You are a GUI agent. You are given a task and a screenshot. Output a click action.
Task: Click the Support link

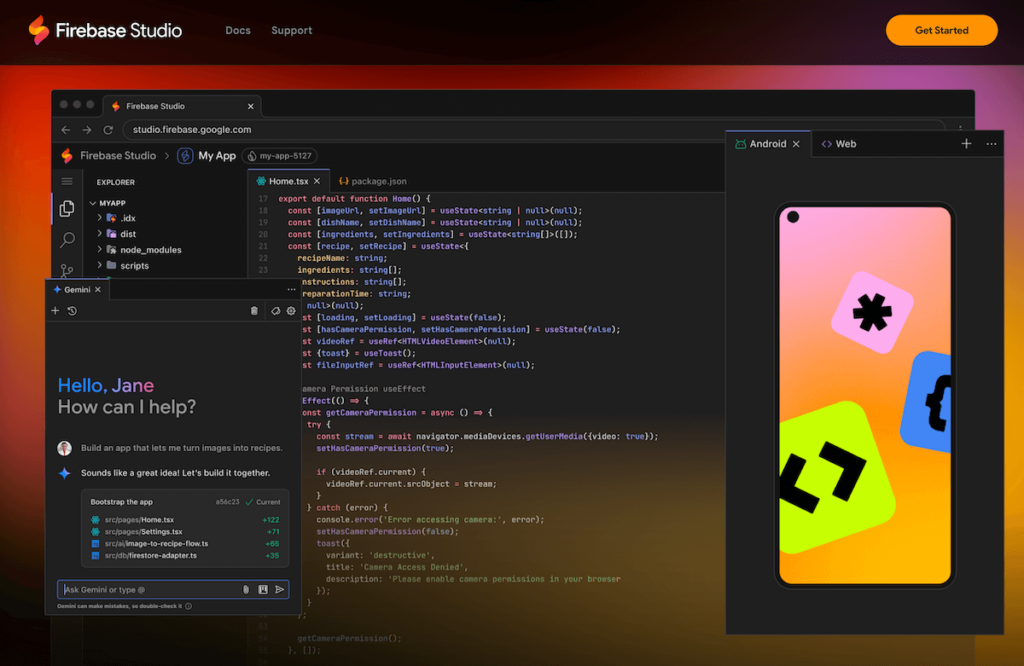(x=291, y=30)
